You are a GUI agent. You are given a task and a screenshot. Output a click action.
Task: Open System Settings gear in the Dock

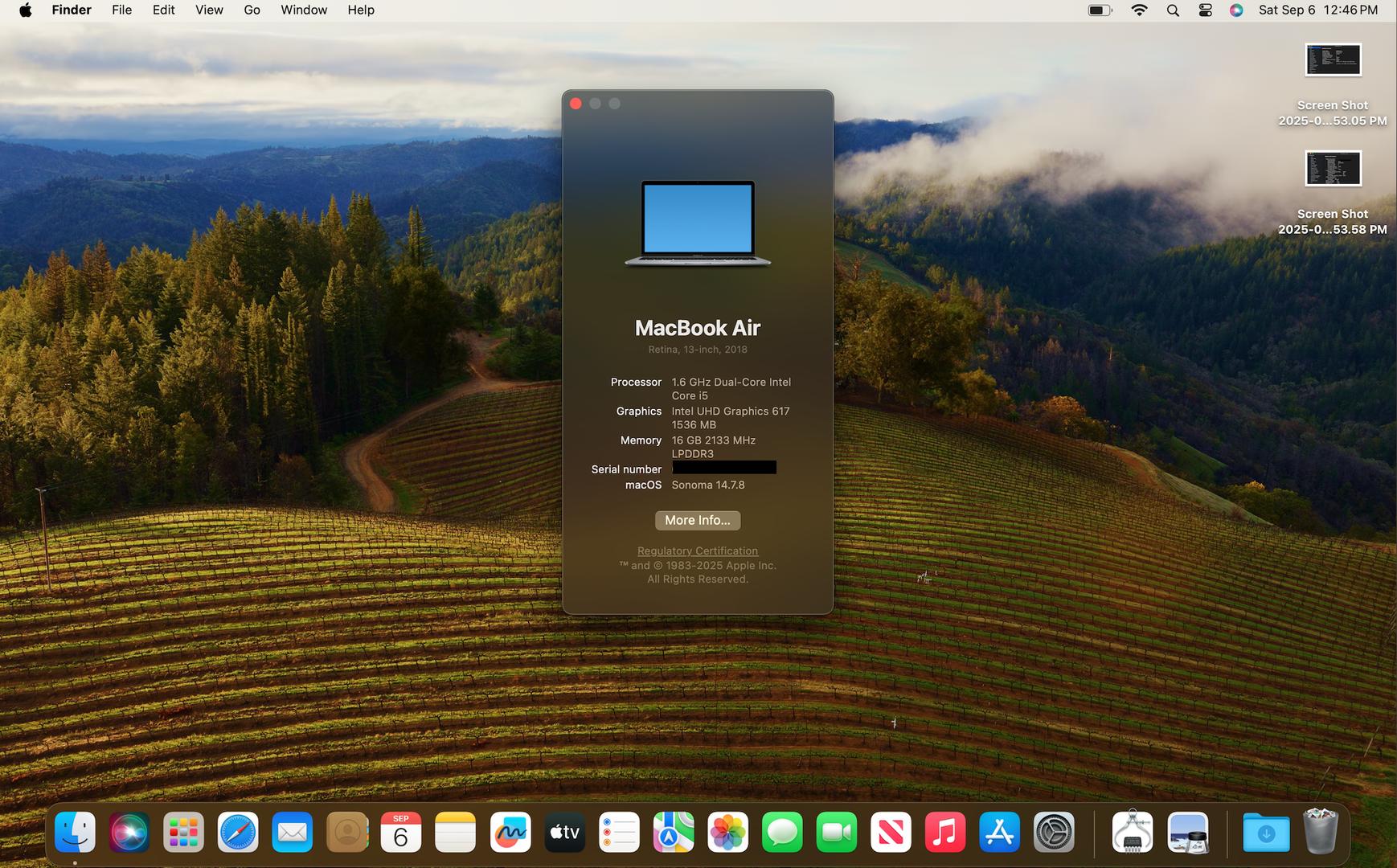pos(1054,832)
